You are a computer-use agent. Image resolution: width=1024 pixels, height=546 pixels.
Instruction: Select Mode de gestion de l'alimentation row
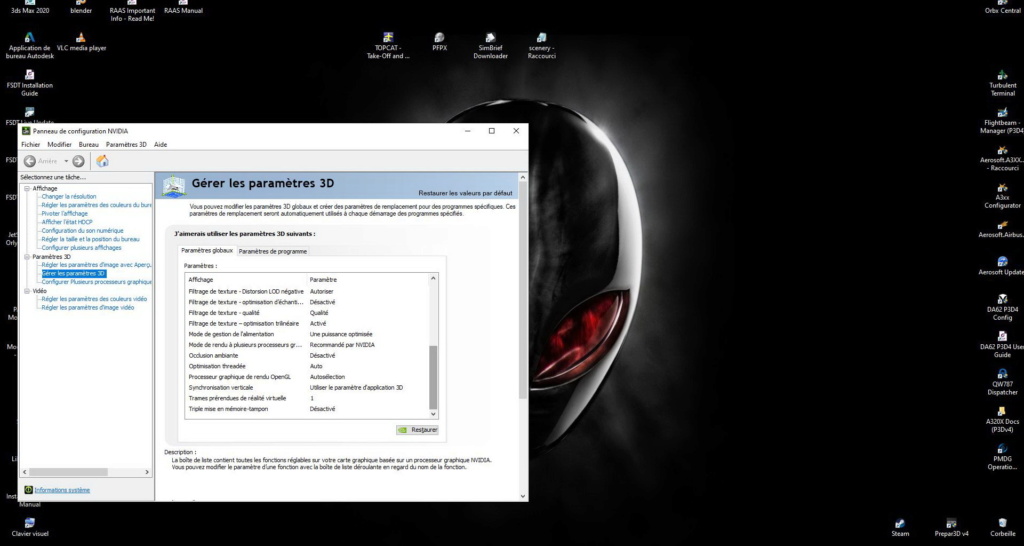307,334
